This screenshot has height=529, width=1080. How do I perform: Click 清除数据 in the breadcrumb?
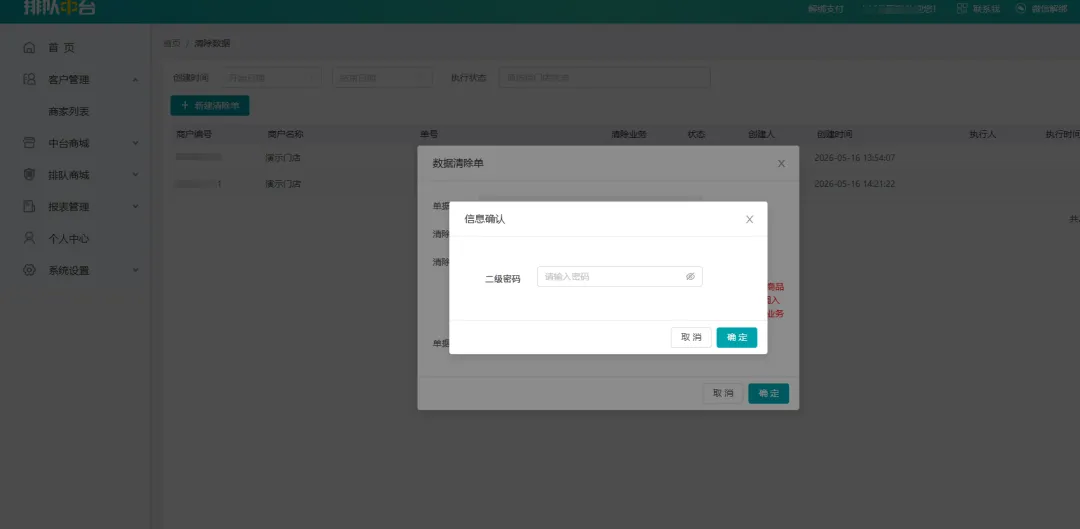point(212,43)
